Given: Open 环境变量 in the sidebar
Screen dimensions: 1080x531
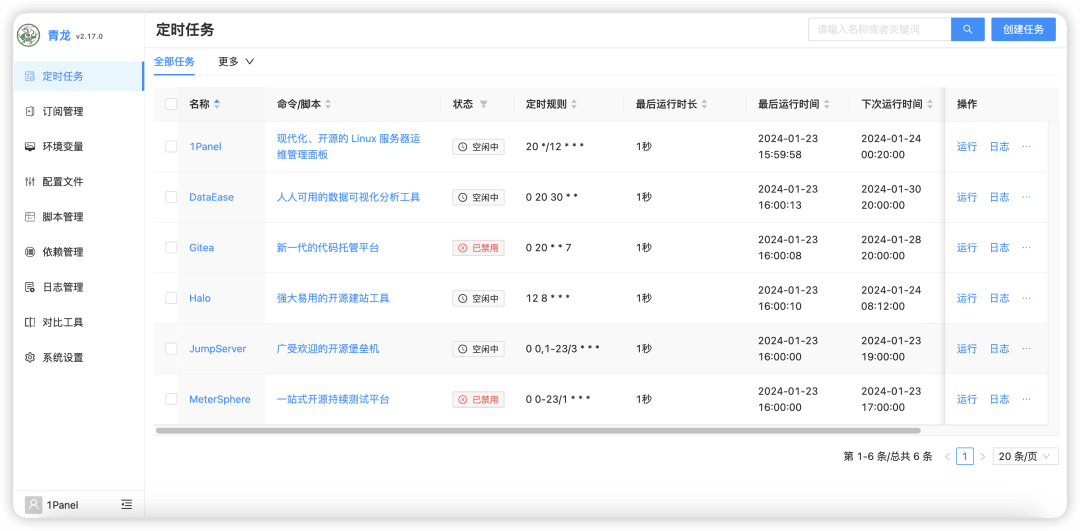Looking at the screenshot, I should [79, 147].
